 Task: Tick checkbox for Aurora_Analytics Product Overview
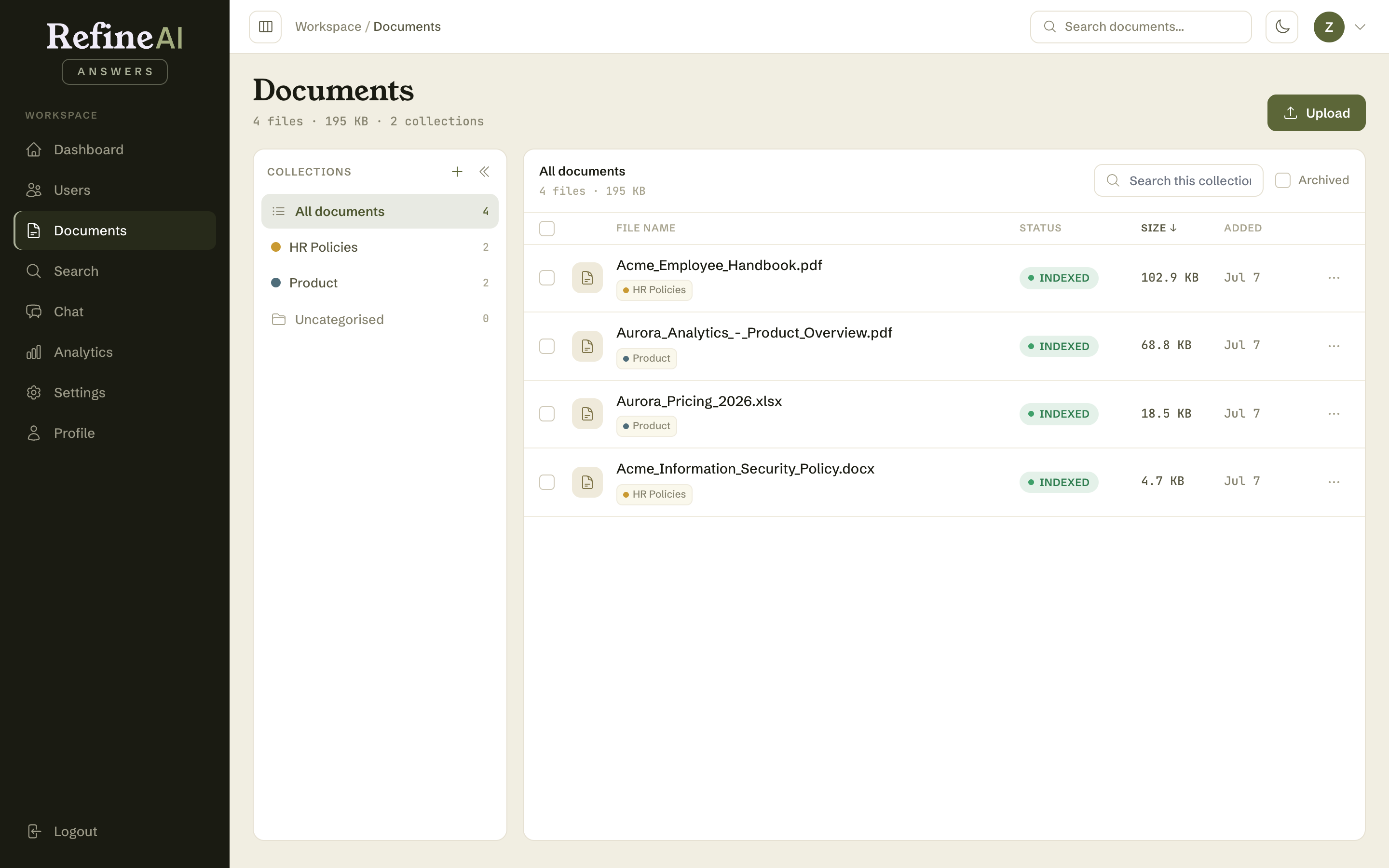click(x=547, y=346)
